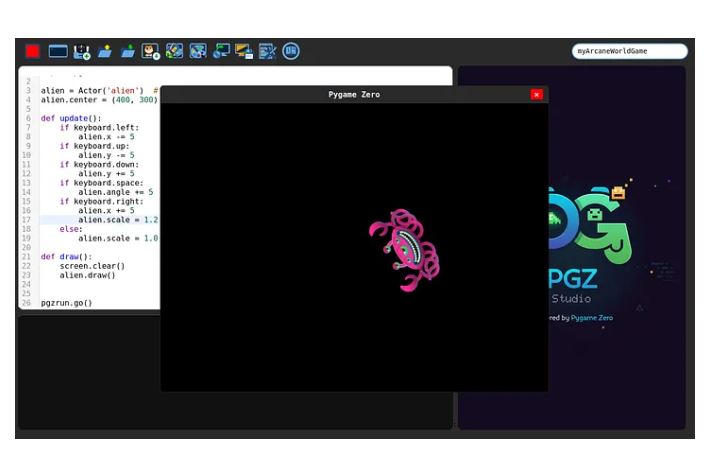Click the blue folder icon with green arrow

pos(128,51)
